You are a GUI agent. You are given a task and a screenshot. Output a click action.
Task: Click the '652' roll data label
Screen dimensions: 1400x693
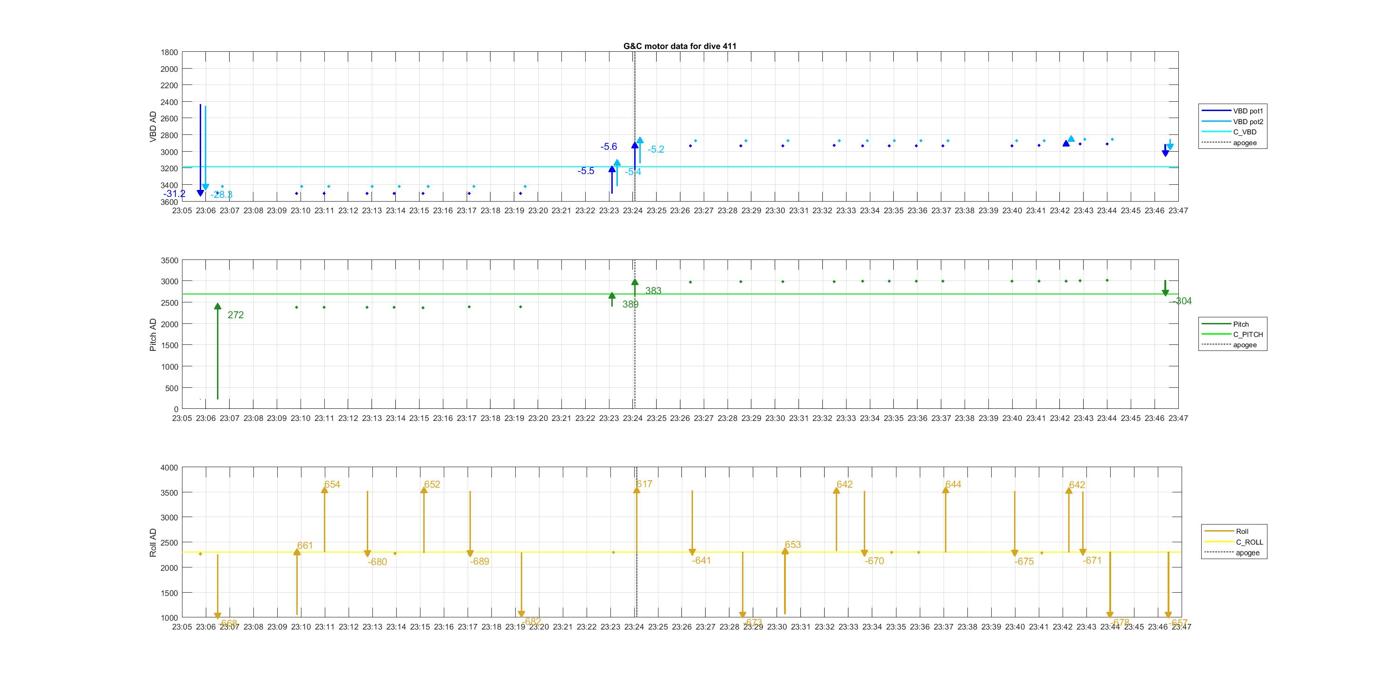tap(432, 485)
